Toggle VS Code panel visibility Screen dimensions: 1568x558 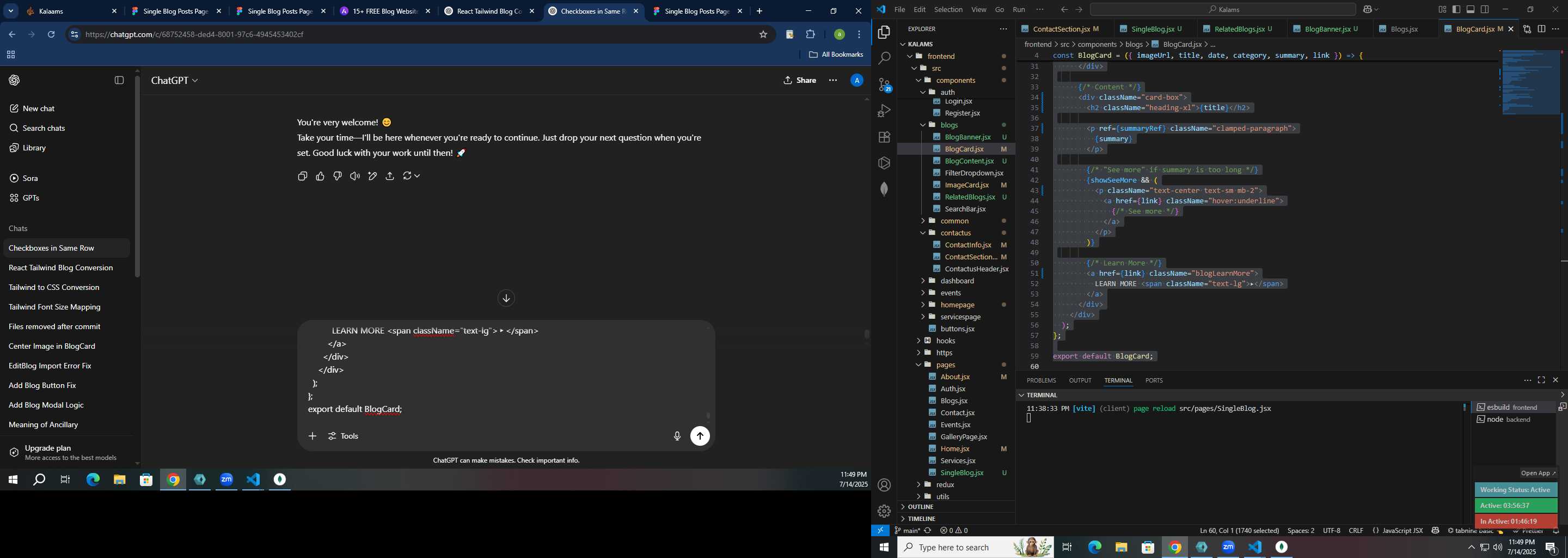(x=1471, y=10)
